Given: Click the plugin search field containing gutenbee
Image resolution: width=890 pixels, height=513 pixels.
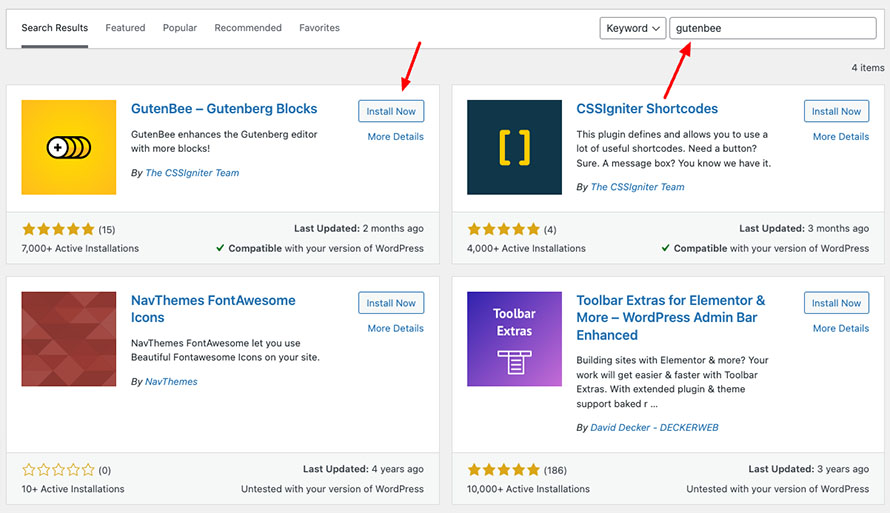Looking at the screenshot, I should coord(773,28).
